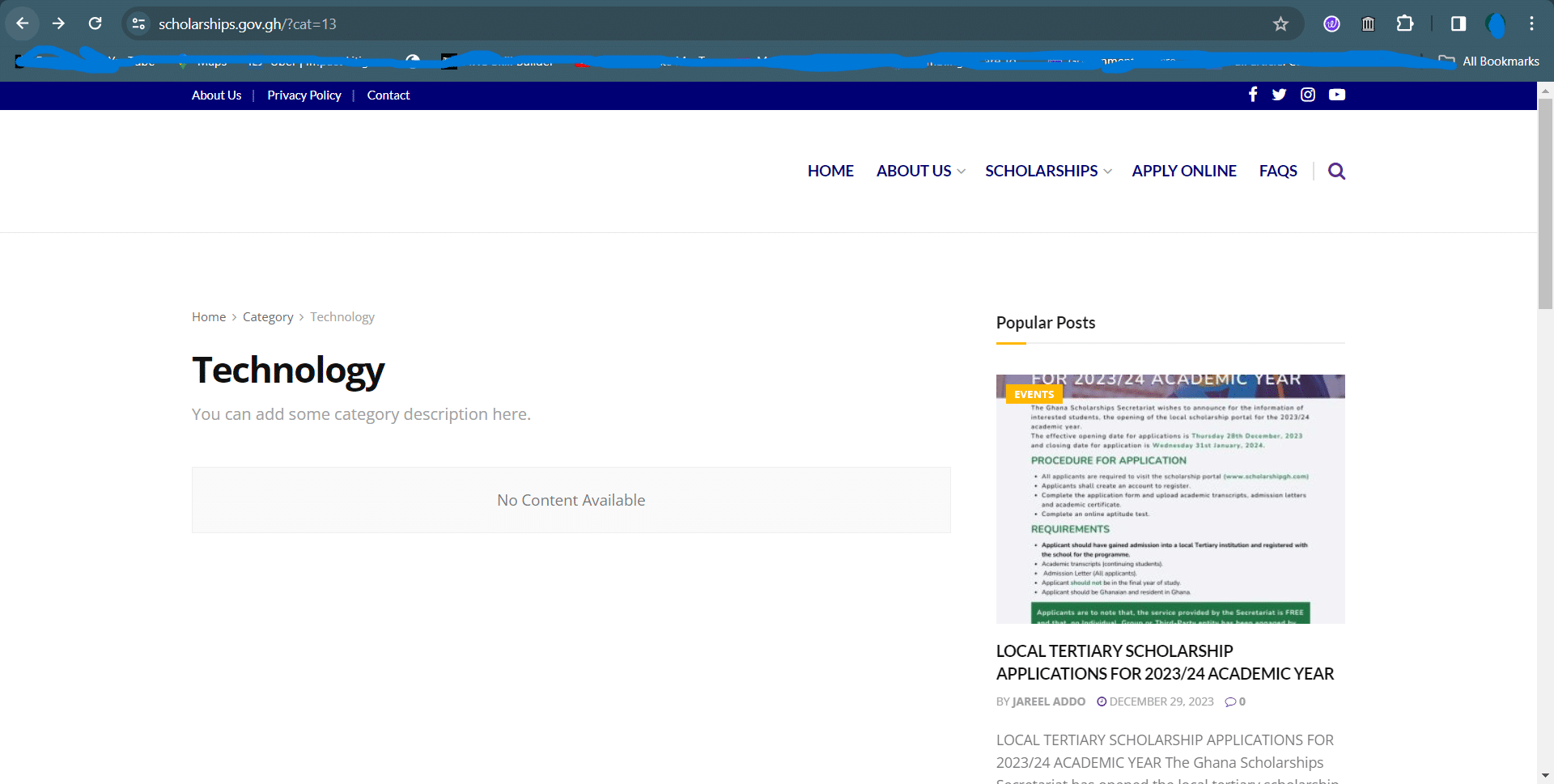Open the Local Tertiary Scholarship post thumbnail

pyautogui.click(x=1170, y=499)
